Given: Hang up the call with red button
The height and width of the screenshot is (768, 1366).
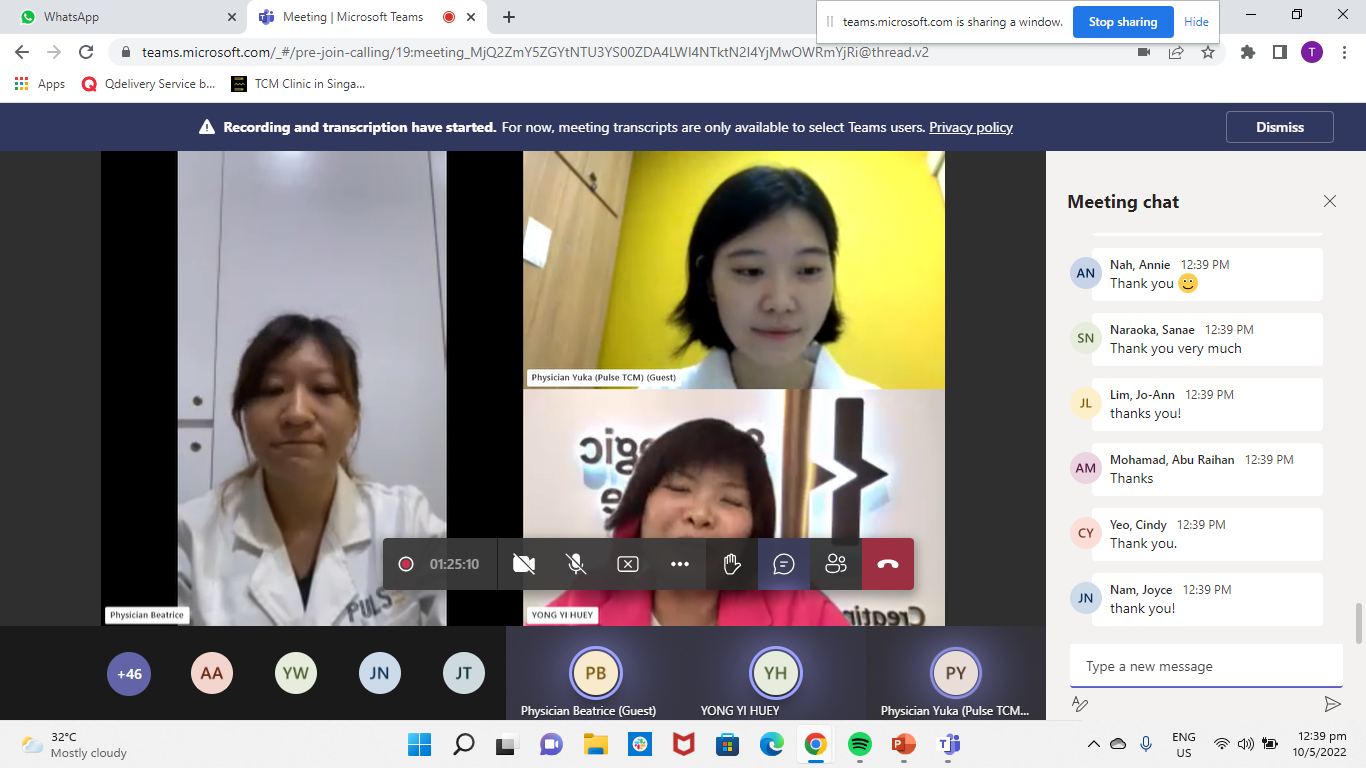Looking at the screenshot, I should [x=888, y=564].
